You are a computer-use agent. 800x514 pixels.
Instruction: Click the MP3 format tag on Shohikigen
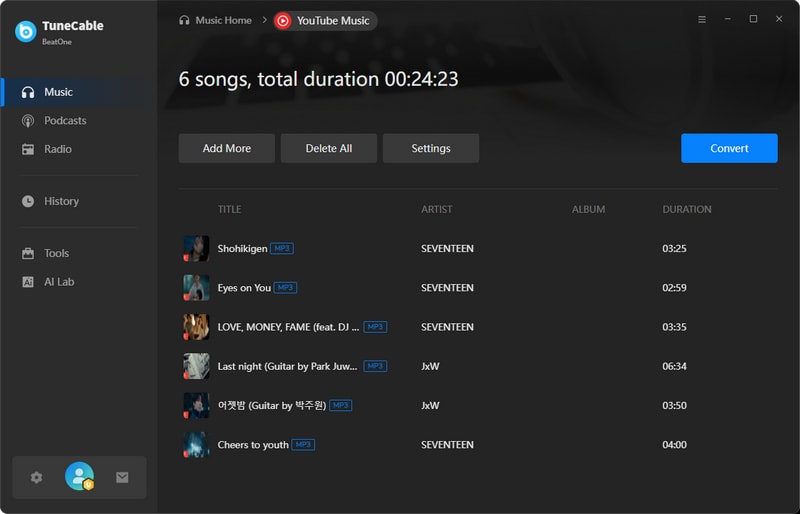(x=281, y=248)
